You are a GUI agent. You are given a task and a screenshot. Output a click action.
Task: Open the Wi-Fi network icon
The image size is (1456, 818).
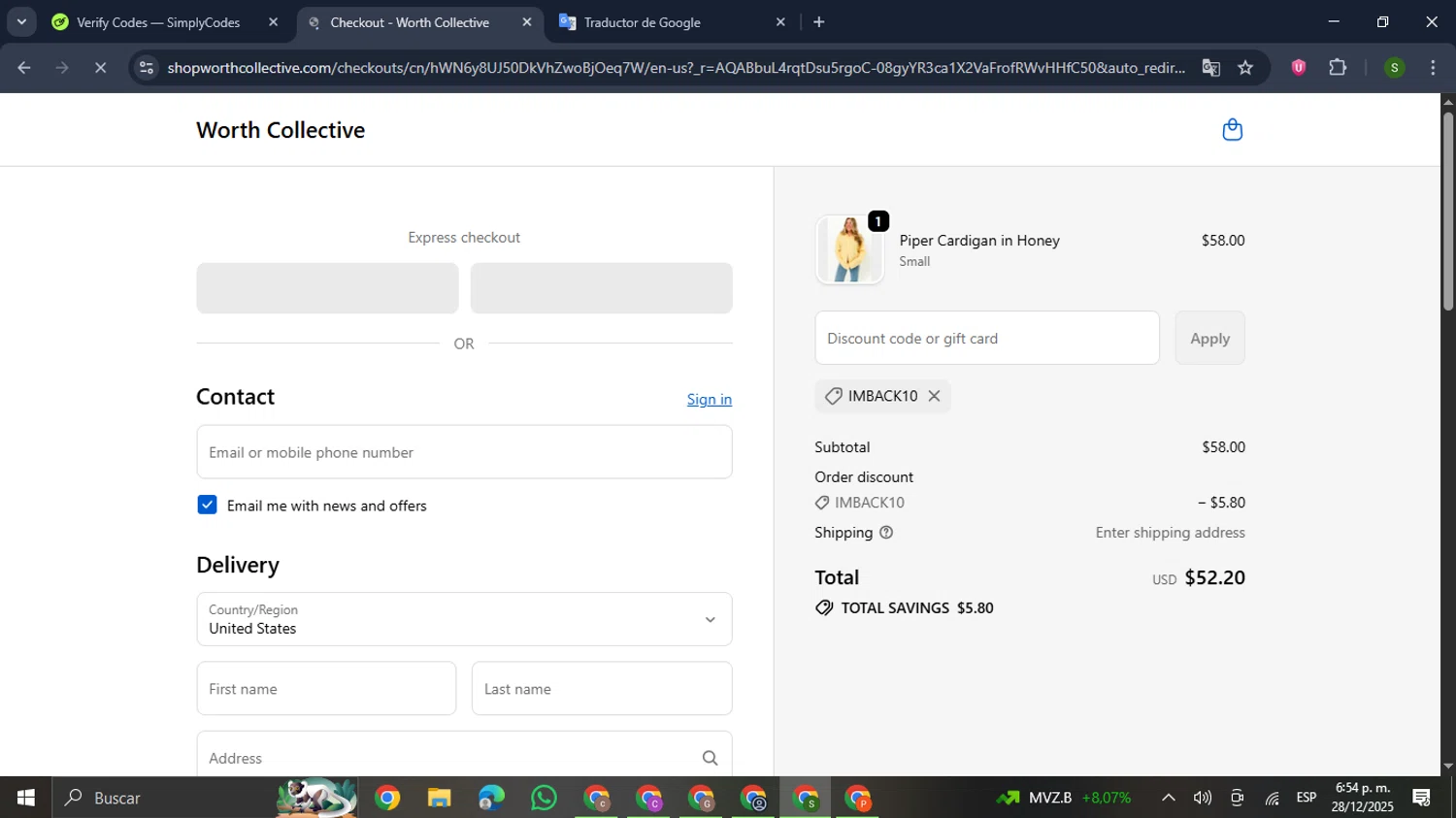pyautogui.click(x=1272, y=798)
